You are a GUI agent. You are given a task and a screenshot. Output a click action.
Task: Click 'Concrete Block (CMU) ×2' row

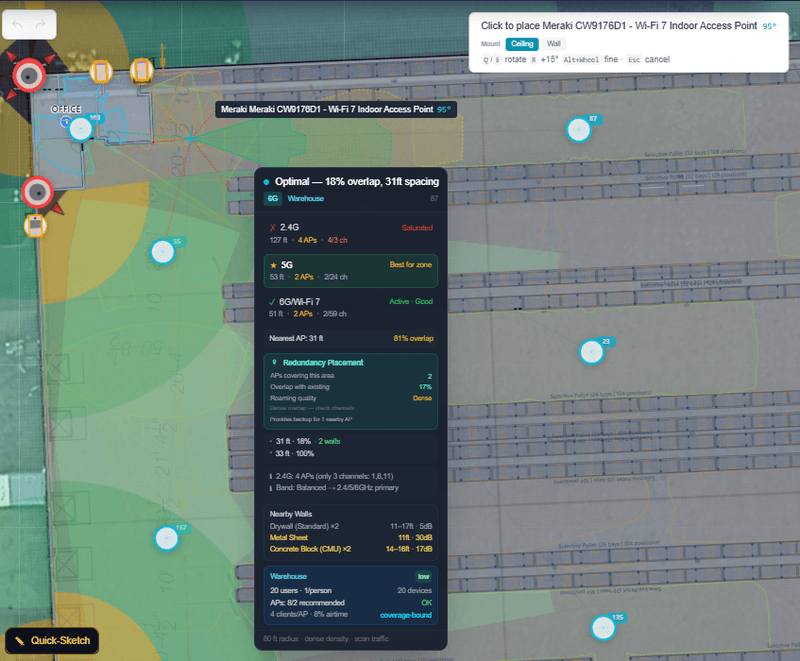351,549
